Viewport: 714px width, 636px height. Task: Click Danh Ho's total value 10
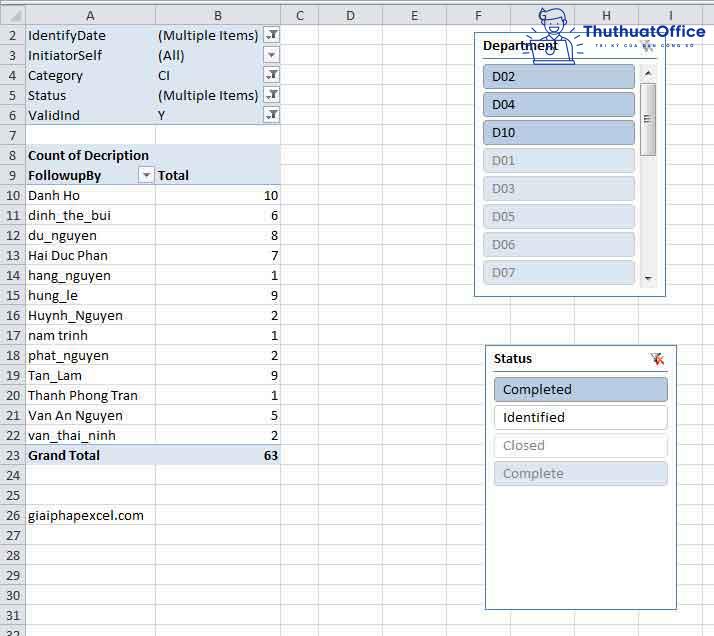[x=218, y=195]
